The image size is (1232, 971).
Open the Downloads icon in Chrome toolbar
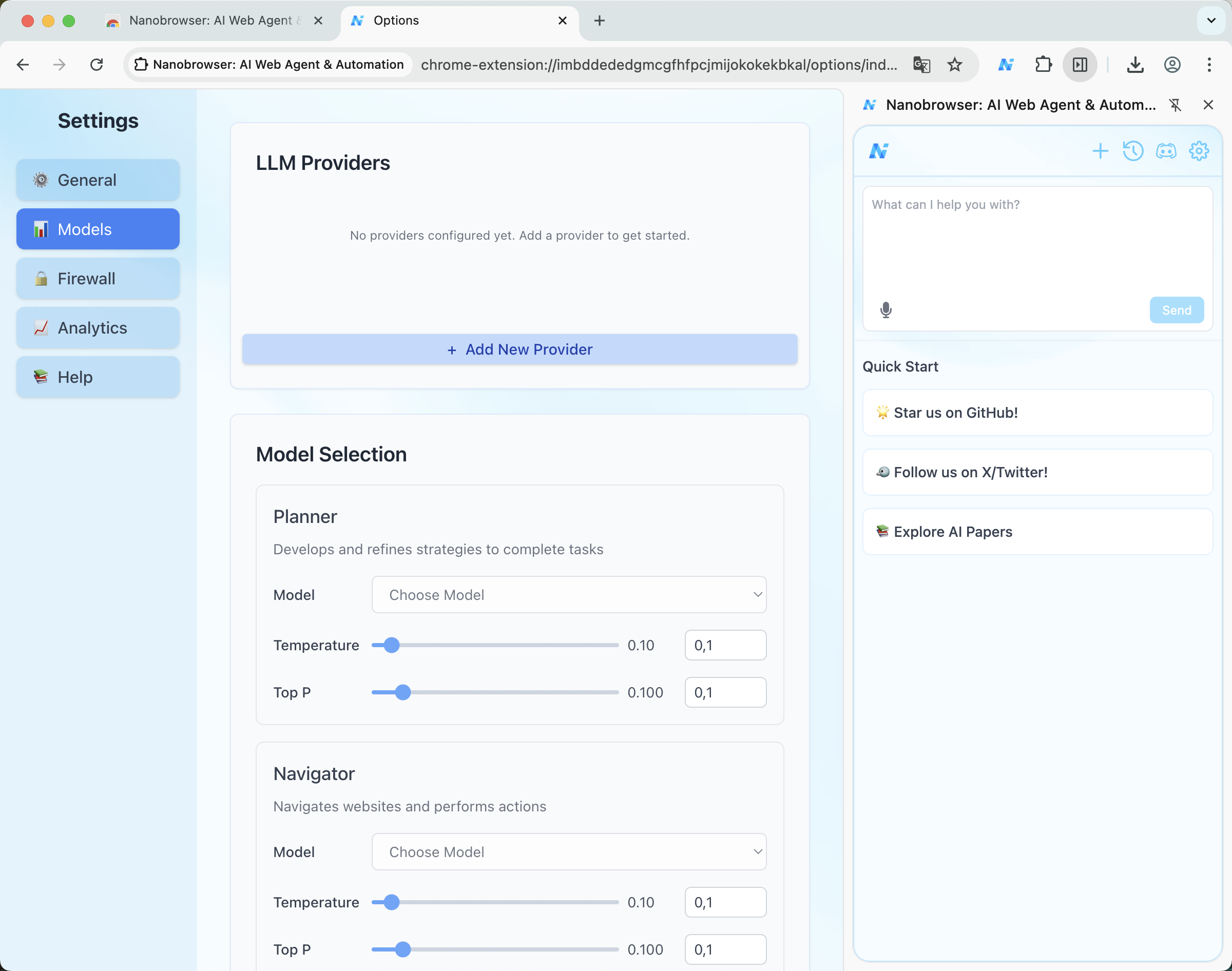(x=1135, y=65)
